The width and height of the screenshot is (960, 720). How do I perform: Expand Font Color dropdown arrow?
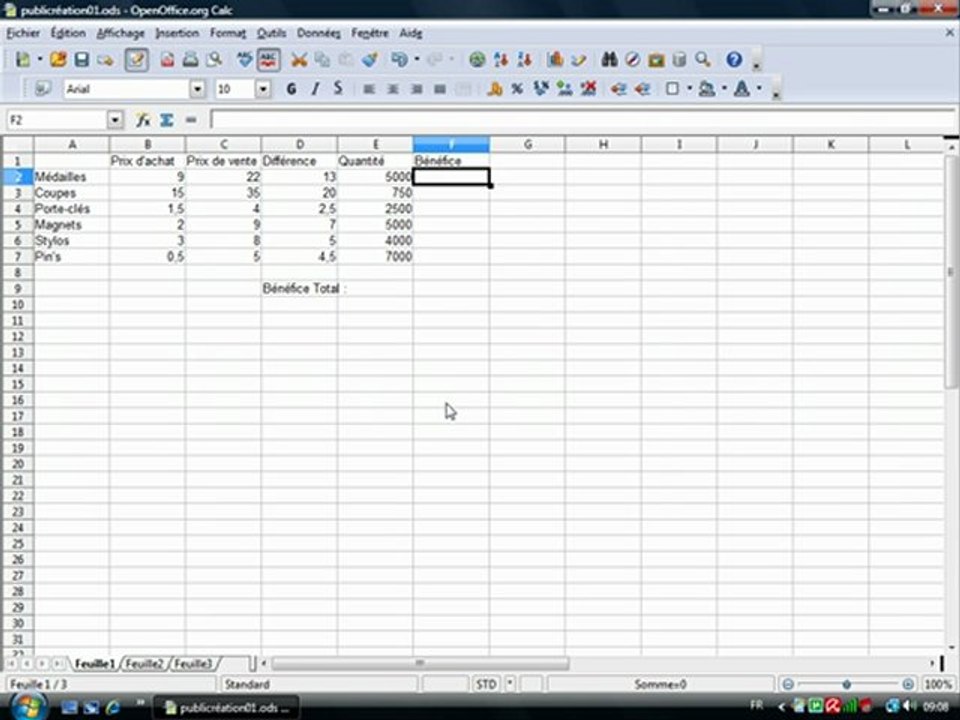pos(759,89)
